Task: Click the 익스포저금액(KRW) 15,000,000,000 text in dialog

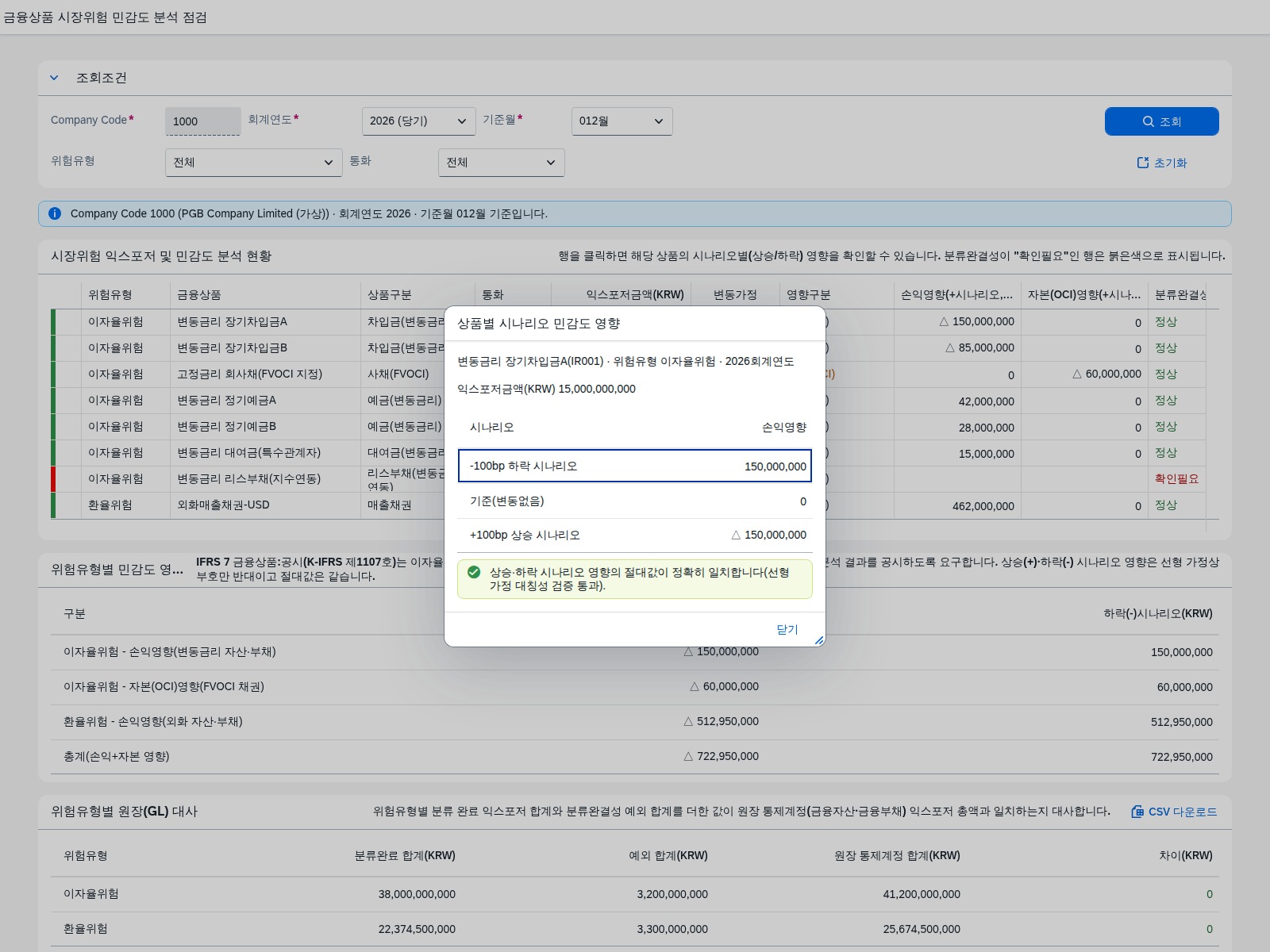Action: click(x=546, y=389)
